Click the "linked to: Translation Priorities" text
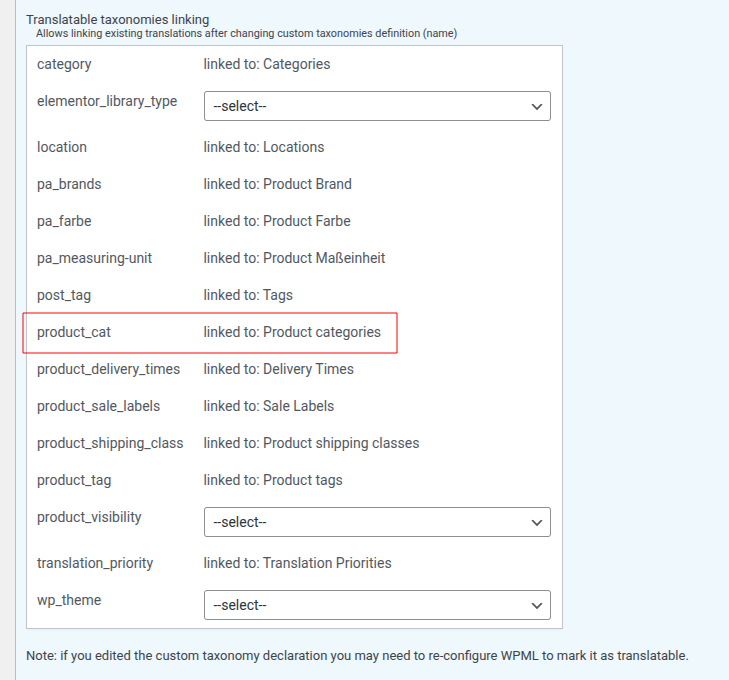The width and height of the screenshot is (729, 680). tap(297, 563)
